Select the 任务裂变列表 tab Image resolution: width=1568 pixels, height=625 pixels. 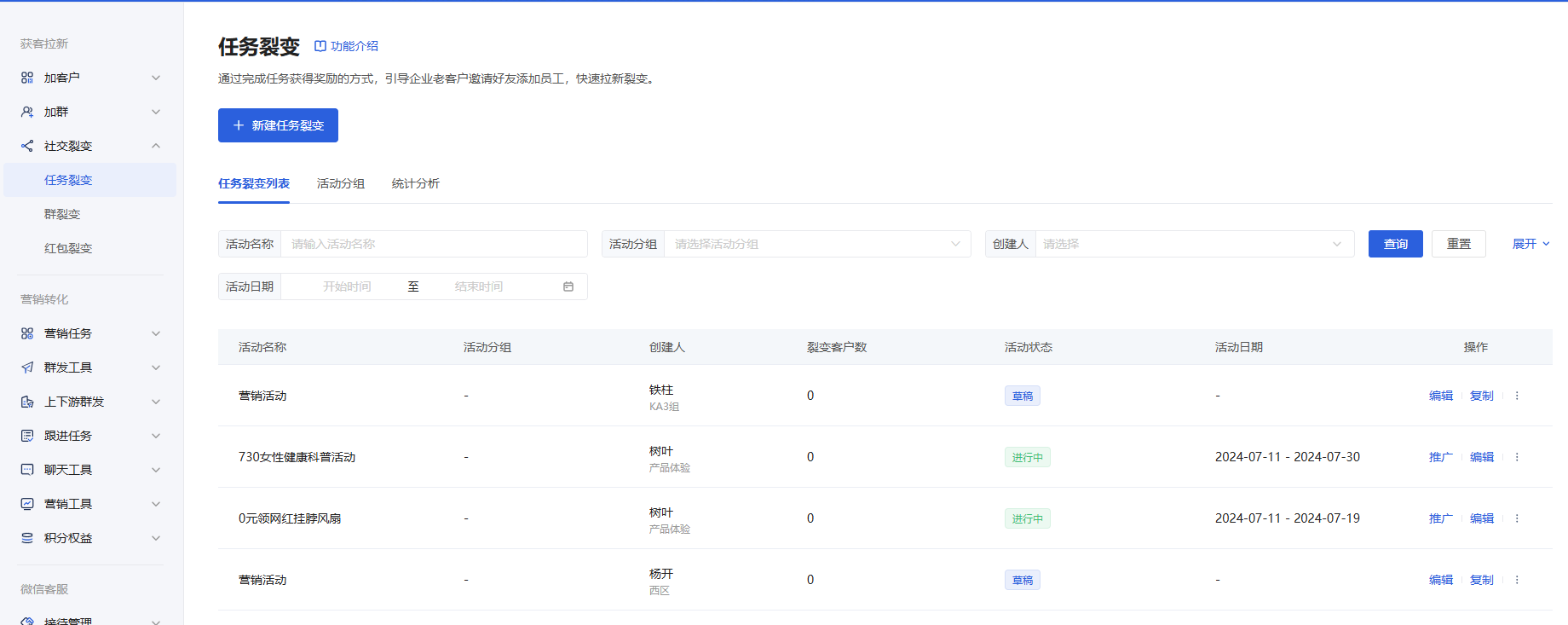pyautogui.click(x=254, y=183)
